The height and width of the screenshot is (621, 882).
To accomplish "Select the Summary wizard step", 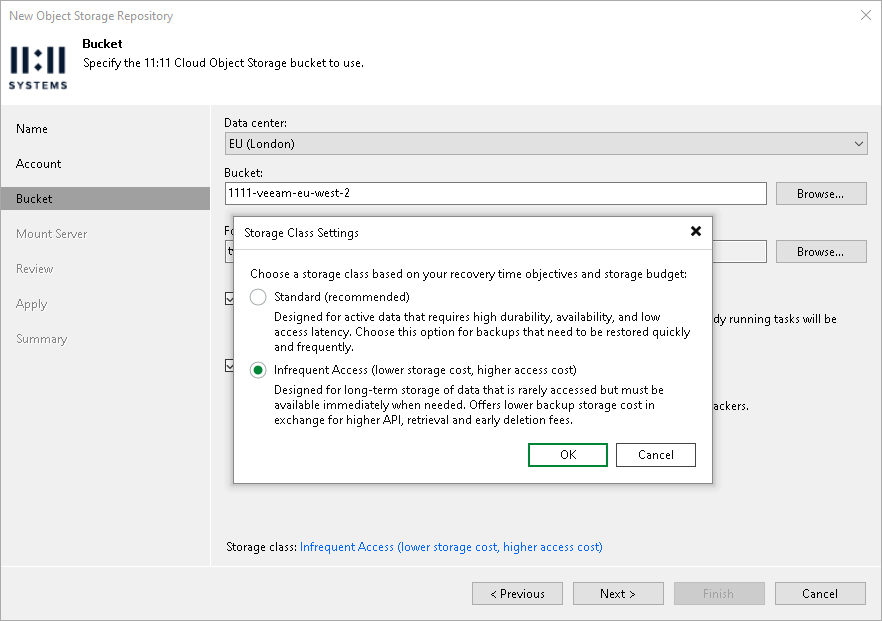I will pos(42,339).
